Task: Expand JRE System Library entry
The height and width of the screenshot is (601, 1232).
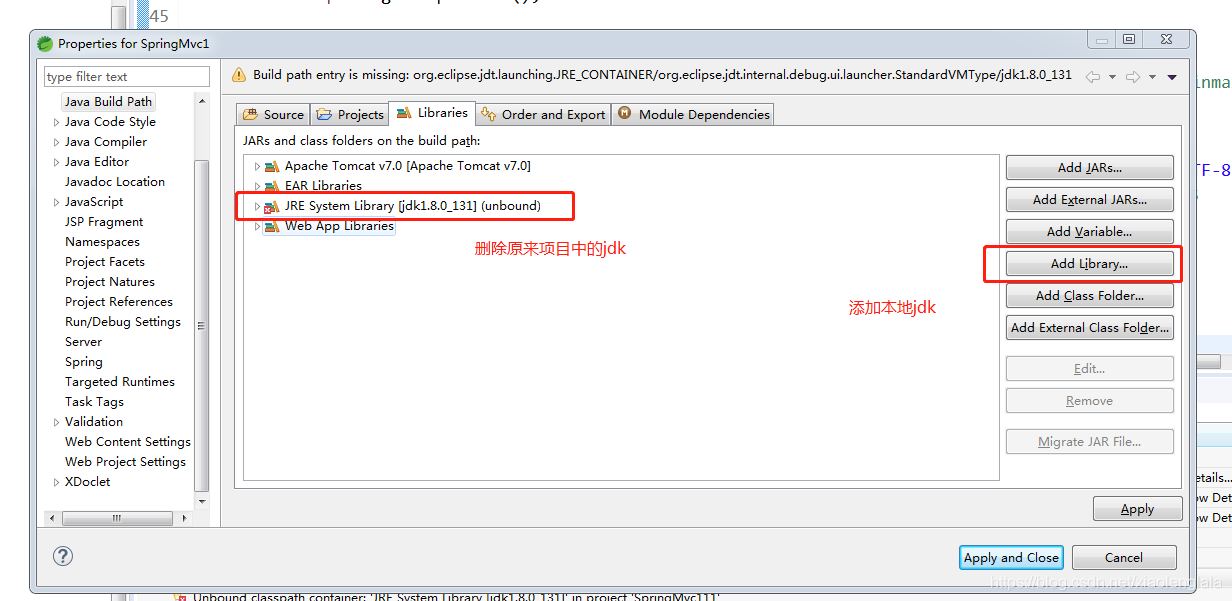Action: pyautogui.click(x=257, y=206)
